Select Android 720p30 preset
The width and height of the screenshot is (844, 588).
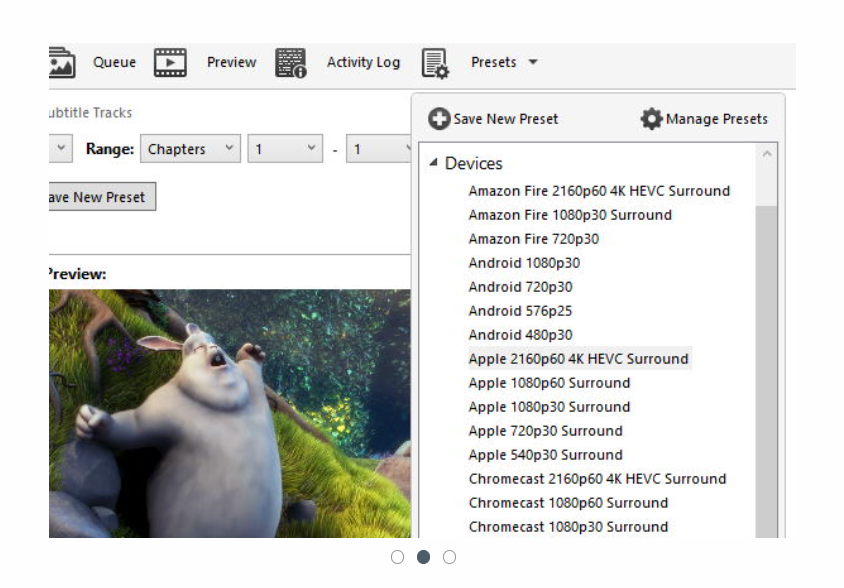pos(521,287)
